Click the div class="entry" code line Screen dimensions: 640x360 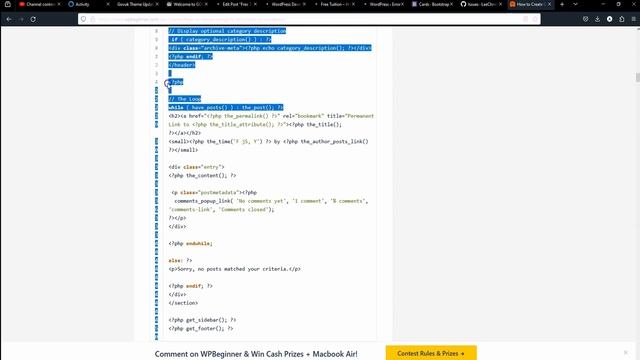(x=196, y=167)
